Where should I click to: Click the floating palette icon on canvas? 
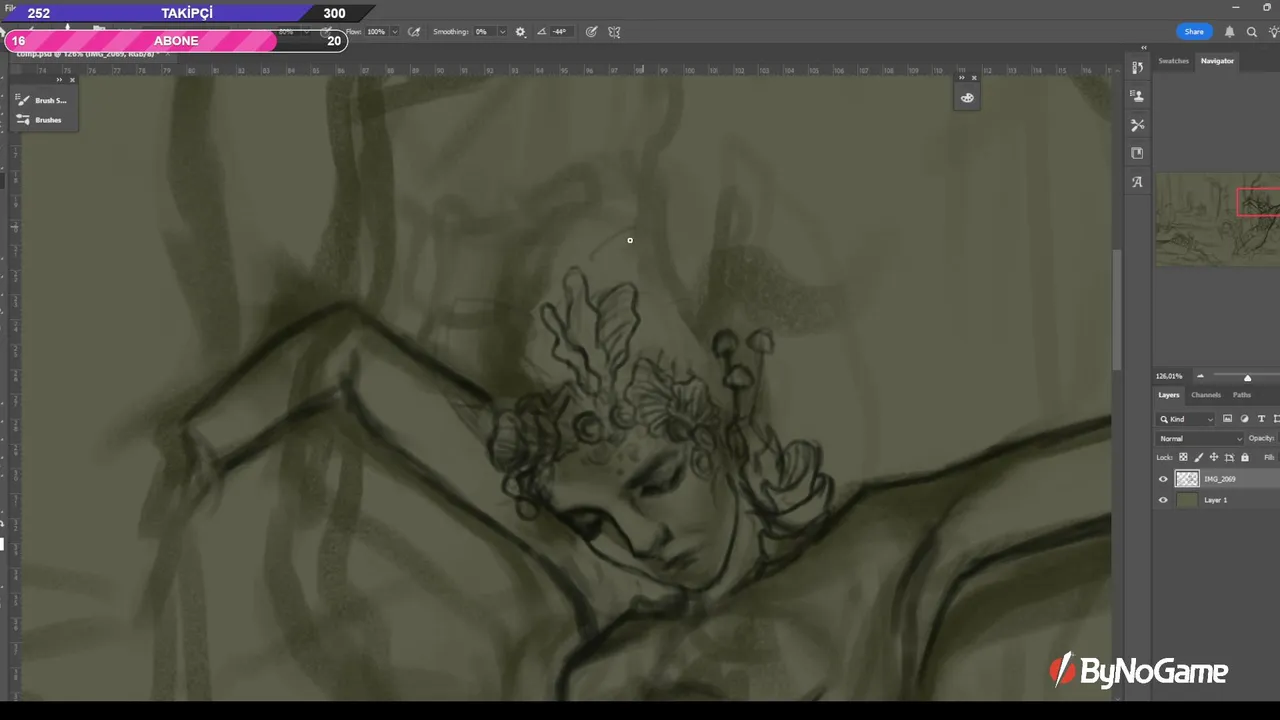(967, 98)
